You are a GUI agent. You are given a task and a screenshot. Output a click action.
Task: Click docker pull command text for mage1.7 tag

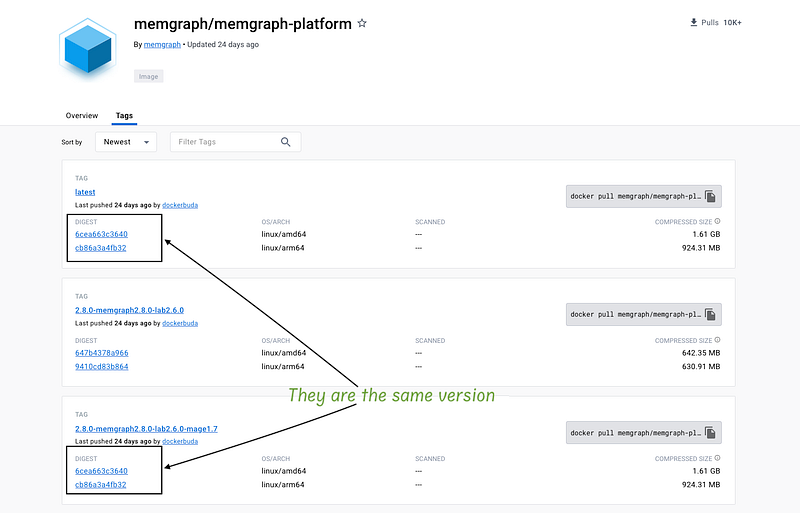(635, 433)
